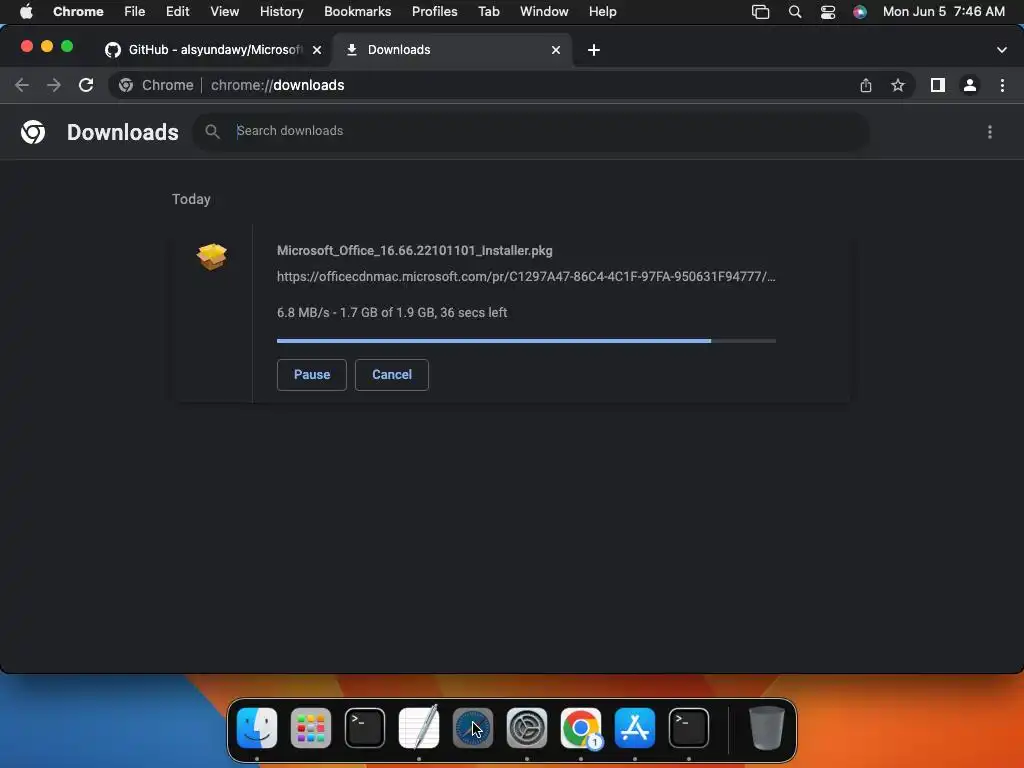Click the "Today" date heading
Image resolution: width=1024 pixels, height=768 pixels.
(191, 199)
